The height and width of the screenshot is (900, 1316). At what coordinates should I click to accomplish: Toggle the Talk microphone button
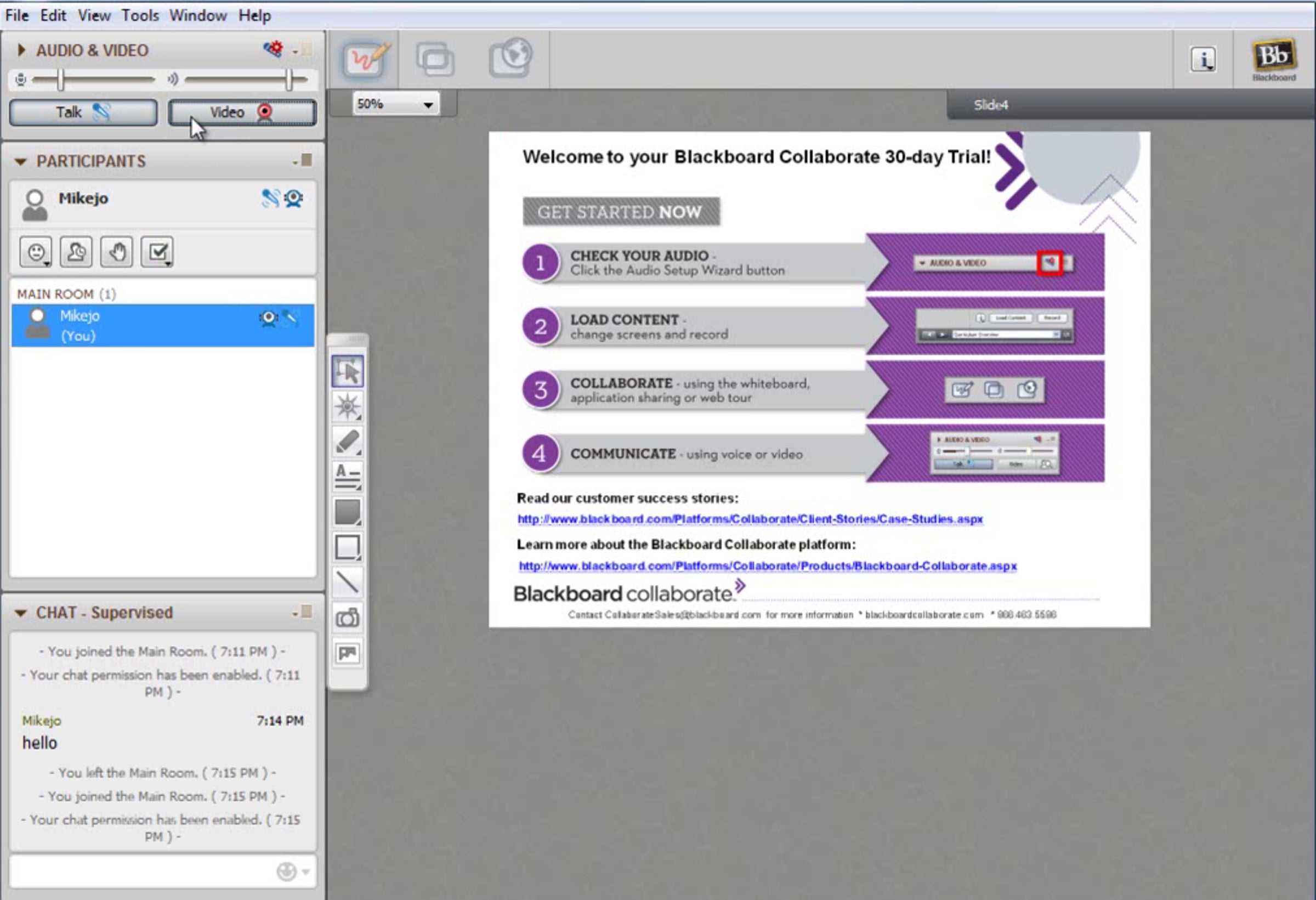point(83,112)
